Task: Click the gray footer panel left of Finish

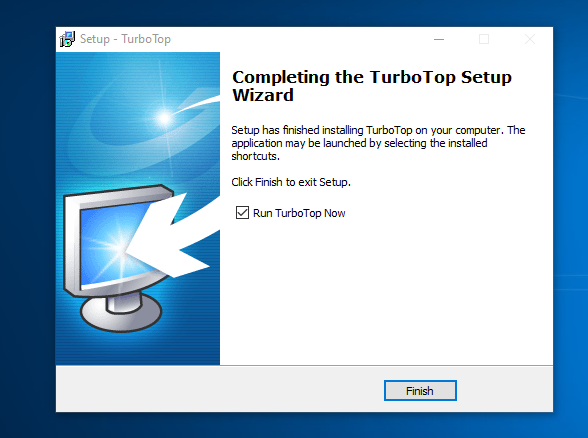Action: pyautogui.click(x=219, y=390)
